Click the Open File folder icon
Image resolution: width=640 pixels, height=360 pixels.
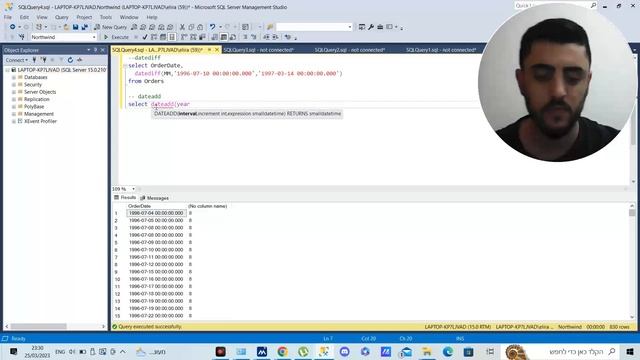66,27
